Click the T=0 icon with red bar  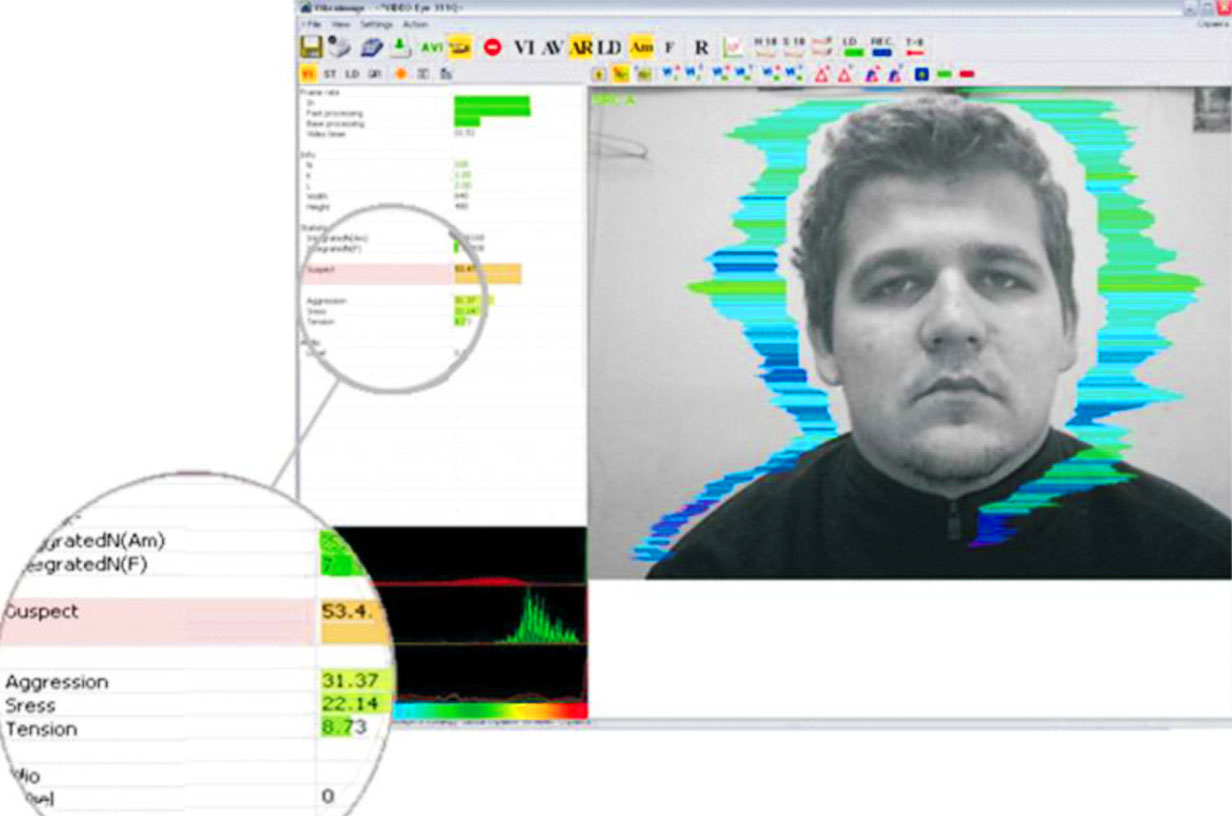pyautogui.click(x=914, y=46)
